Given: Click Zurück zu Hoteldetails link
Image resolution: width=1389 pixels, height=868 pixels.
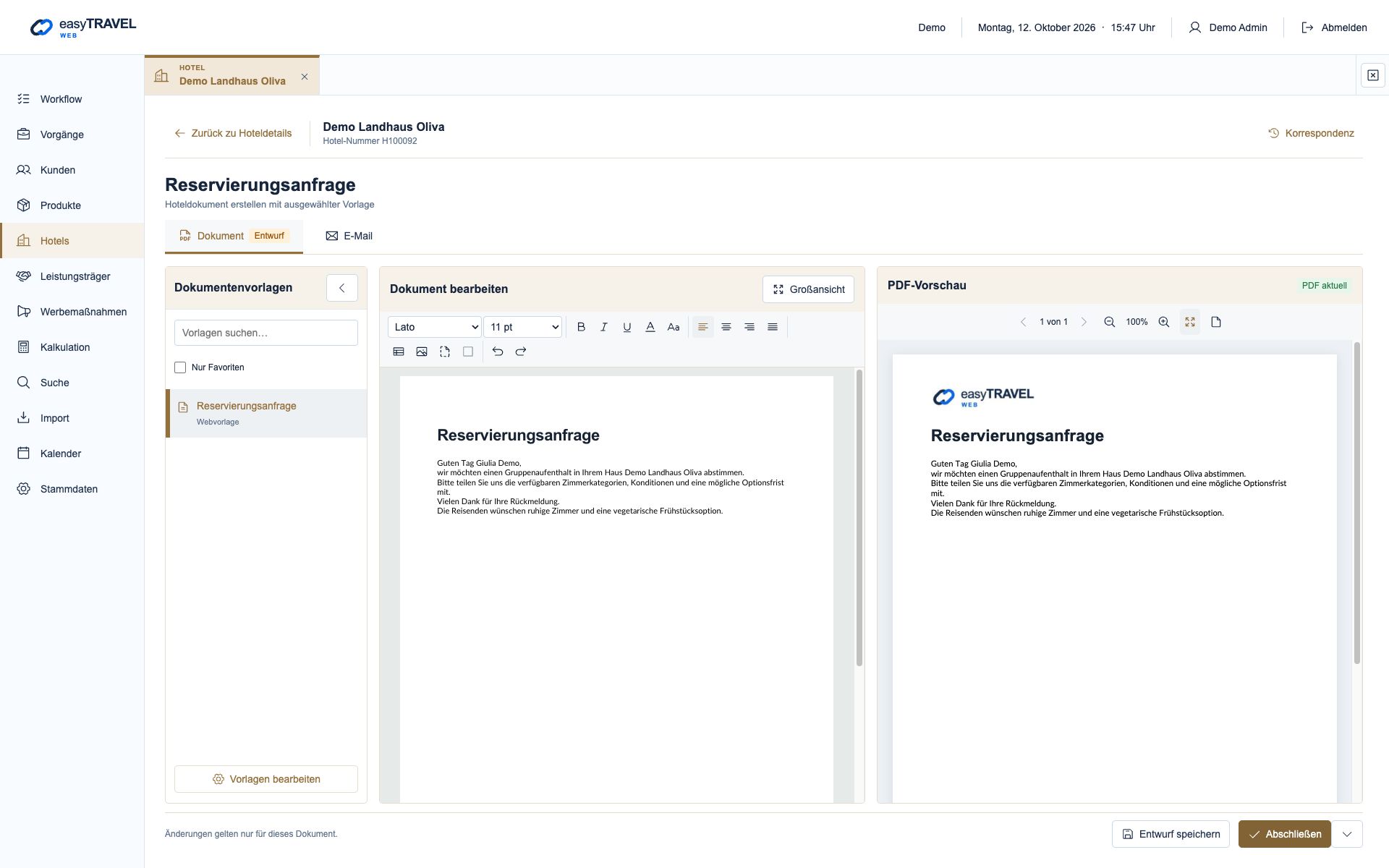Looking at the screenshot, I should click(x=233, y=133).
